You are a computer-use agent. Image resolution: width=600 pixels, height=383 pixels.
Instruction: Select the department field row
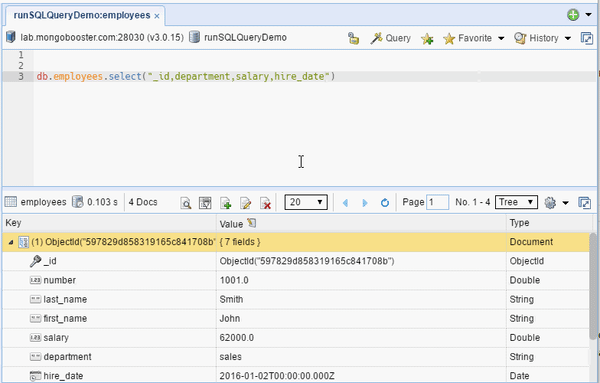pyautogui.click(x=296, y=357)
